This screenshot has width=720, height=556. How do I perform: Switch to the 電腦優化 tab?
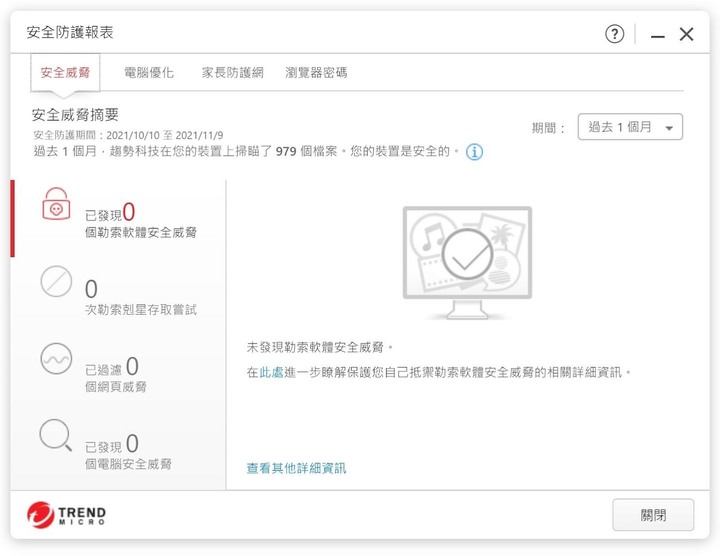tap(149, 73)
